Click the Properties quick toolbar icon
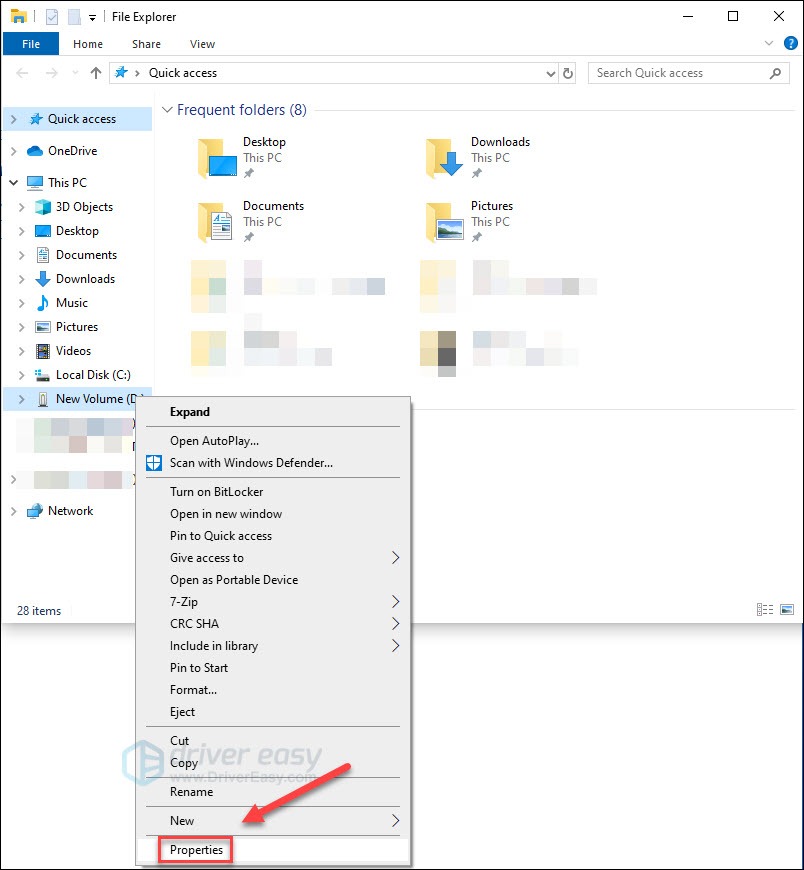This screenshot has height=870, width=804. click(52, 17)
